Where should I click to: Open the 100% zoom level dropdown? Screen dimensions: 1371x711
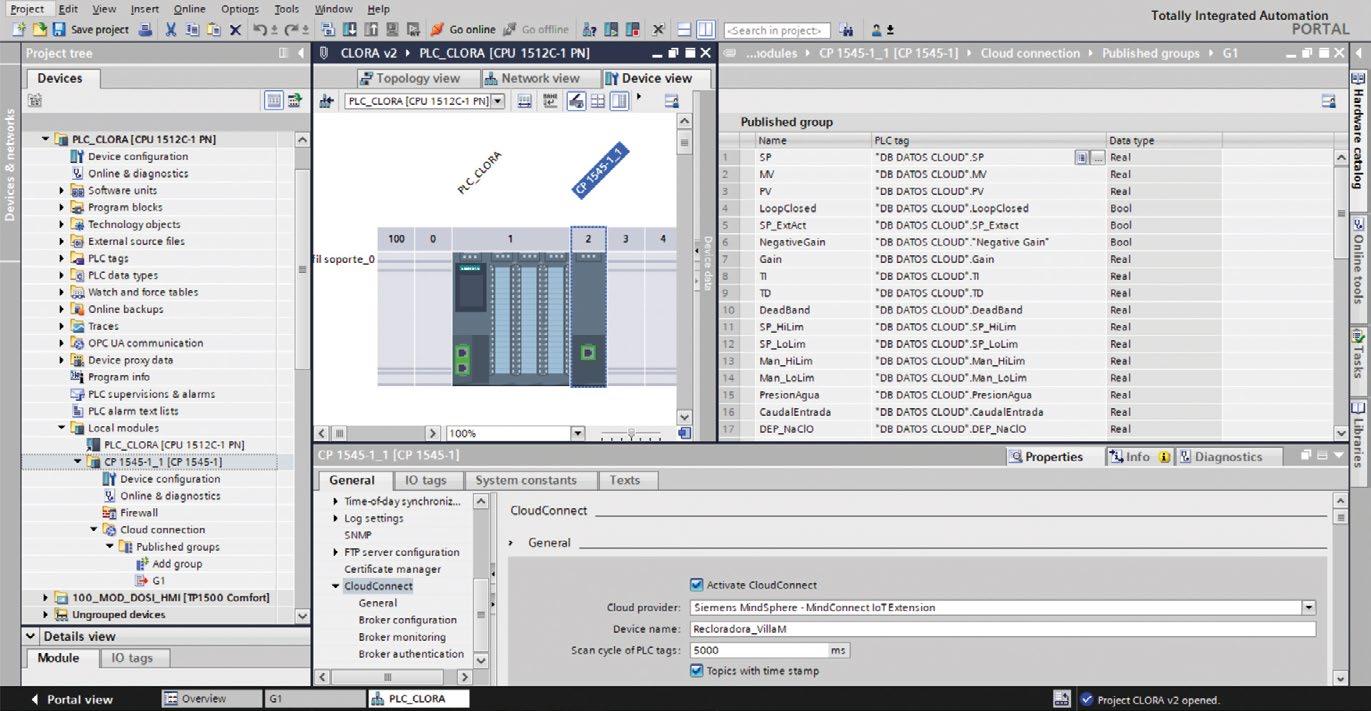point(577,433)
